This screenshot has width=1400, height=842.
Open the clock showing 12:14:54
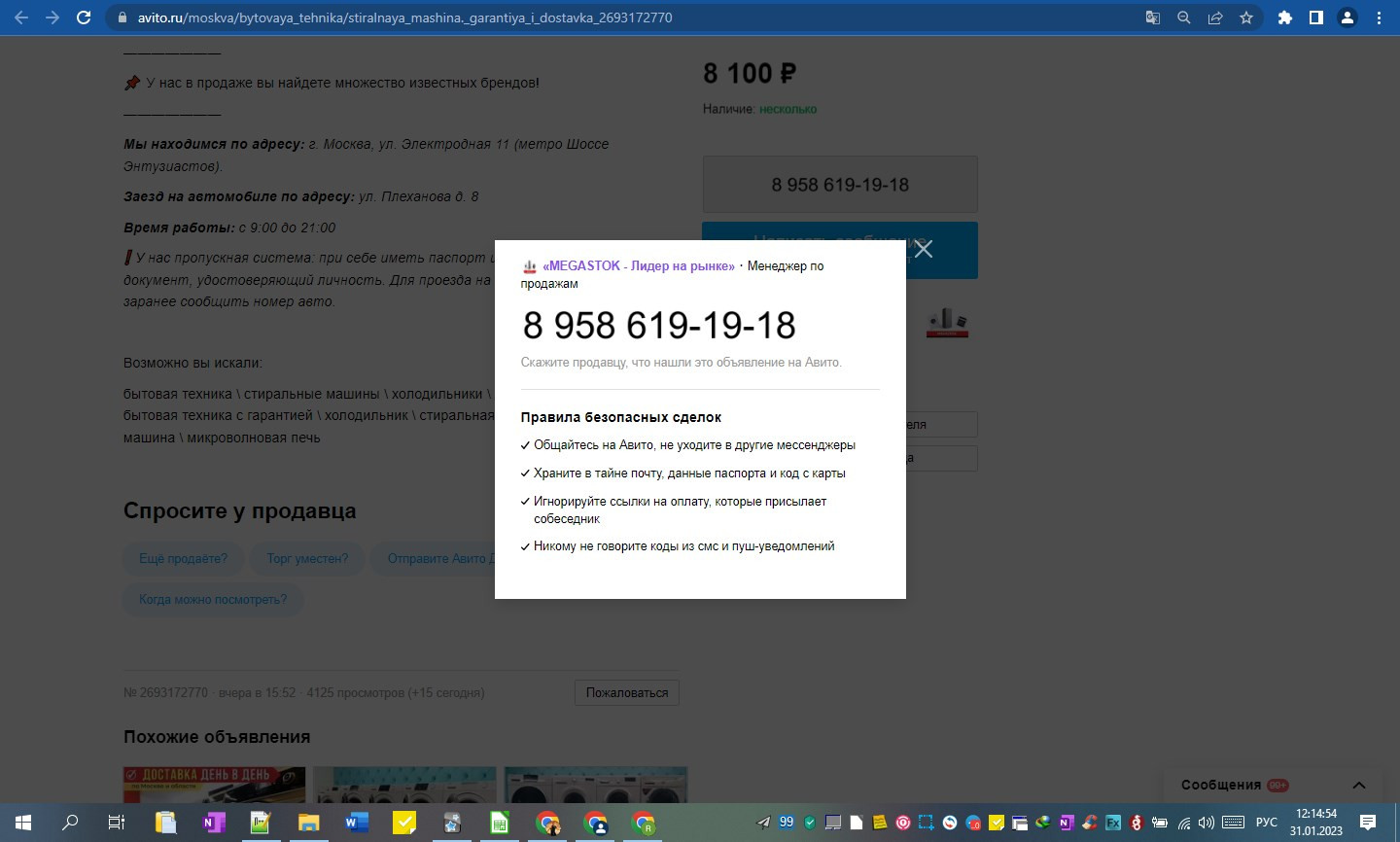1316,823
